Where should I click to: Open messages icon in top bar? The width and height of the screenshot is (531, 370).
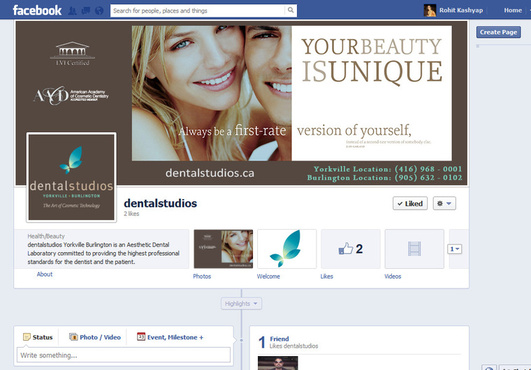(x=86, y=11)
